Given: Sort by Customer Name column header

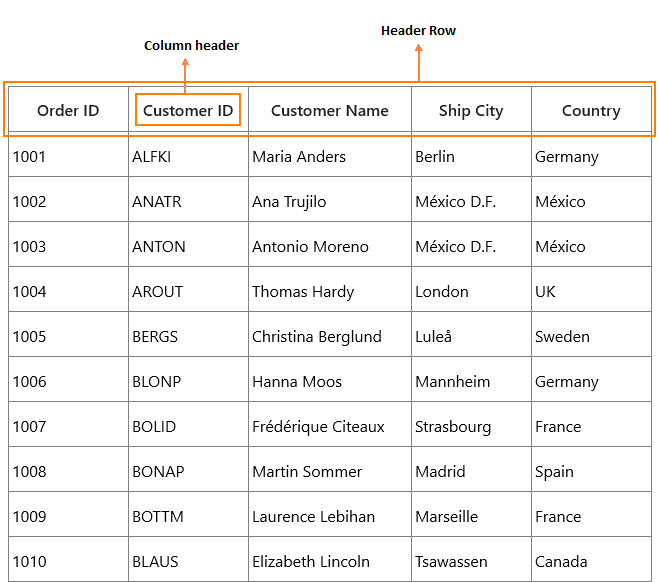Looking at the screenshot, I should point(330,111).
